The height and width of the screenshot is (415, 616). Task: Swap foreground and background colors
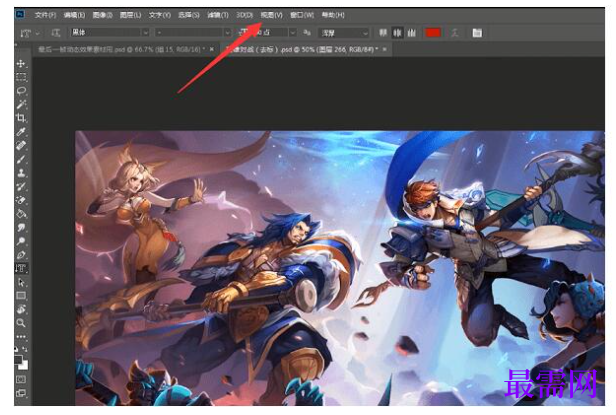click(25, 349)
